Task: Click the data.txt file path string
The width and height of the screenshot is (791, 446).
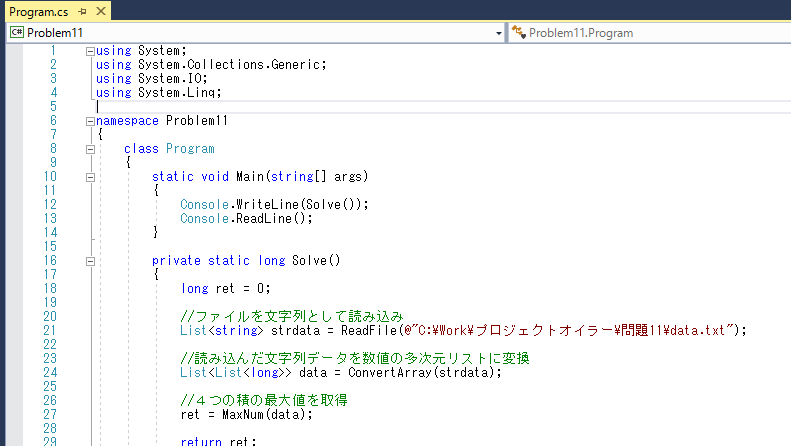Action: (569, 330)
